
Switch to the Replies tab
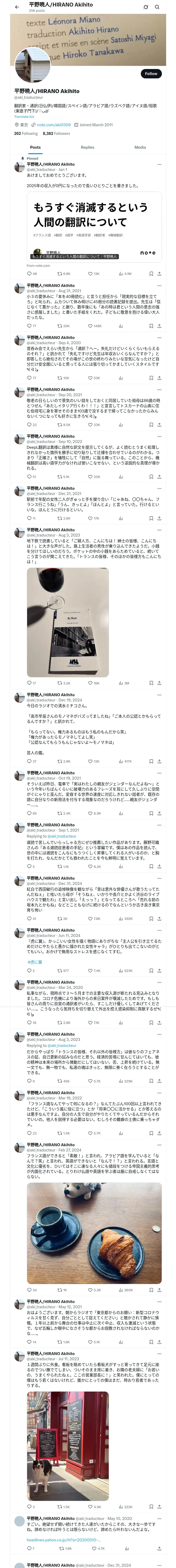coord(87,147)
